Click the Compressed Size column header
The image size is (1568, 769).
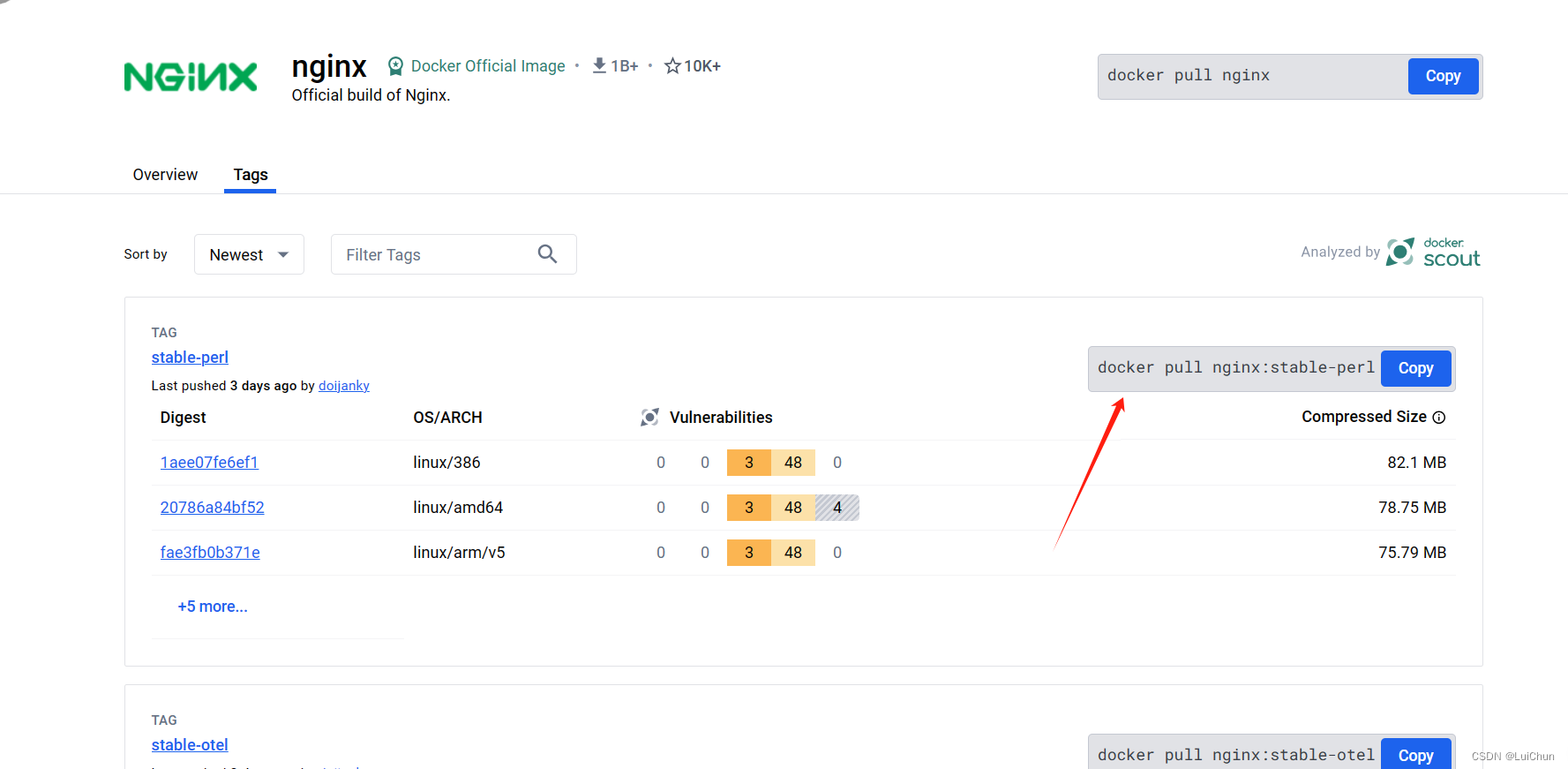click(x=1363, y=417)
